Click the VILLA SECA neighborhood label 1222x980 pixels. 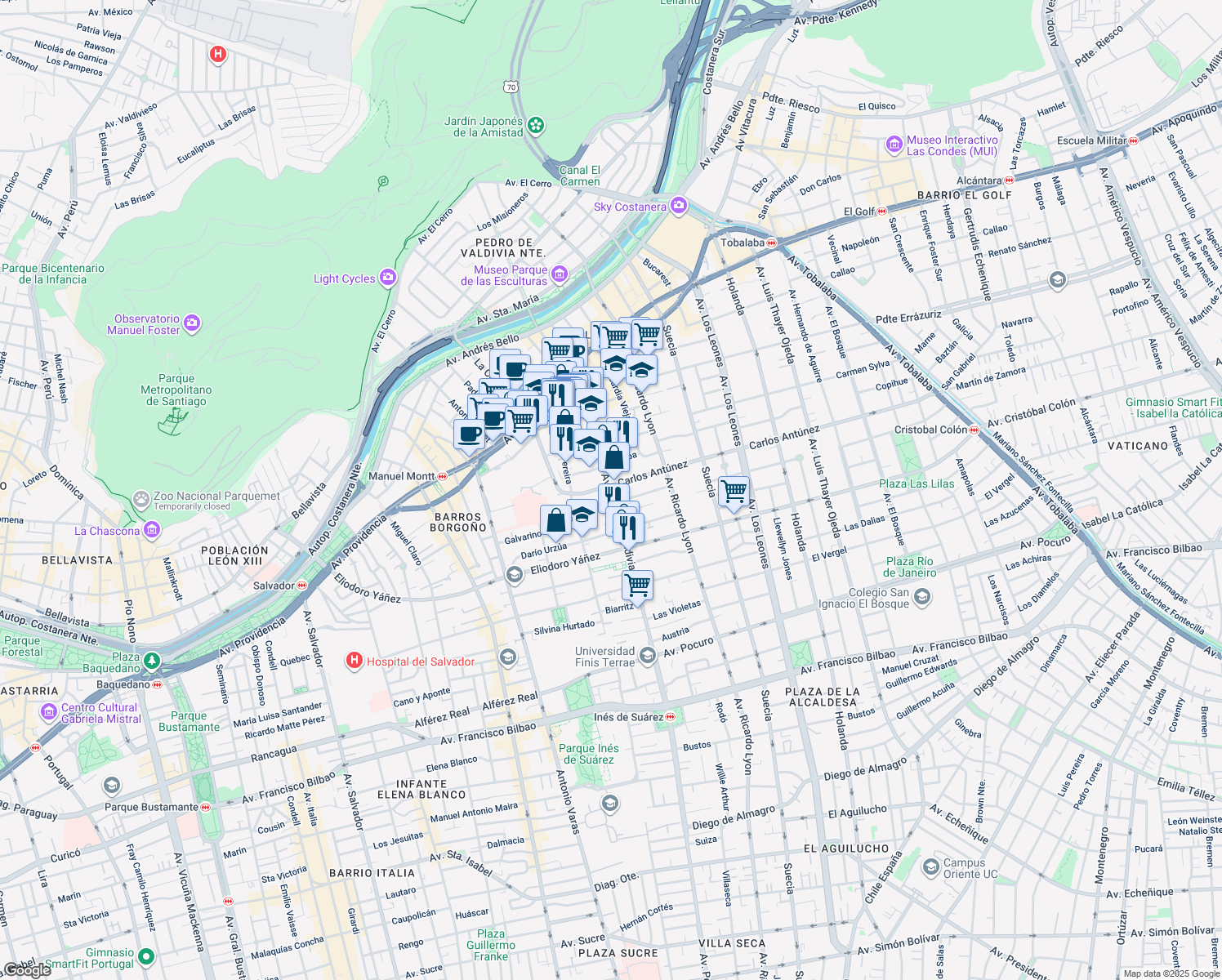pyautogui.click(x=733, y=943)
